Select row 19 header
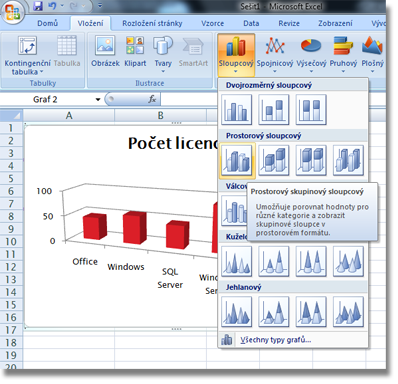 11,355
